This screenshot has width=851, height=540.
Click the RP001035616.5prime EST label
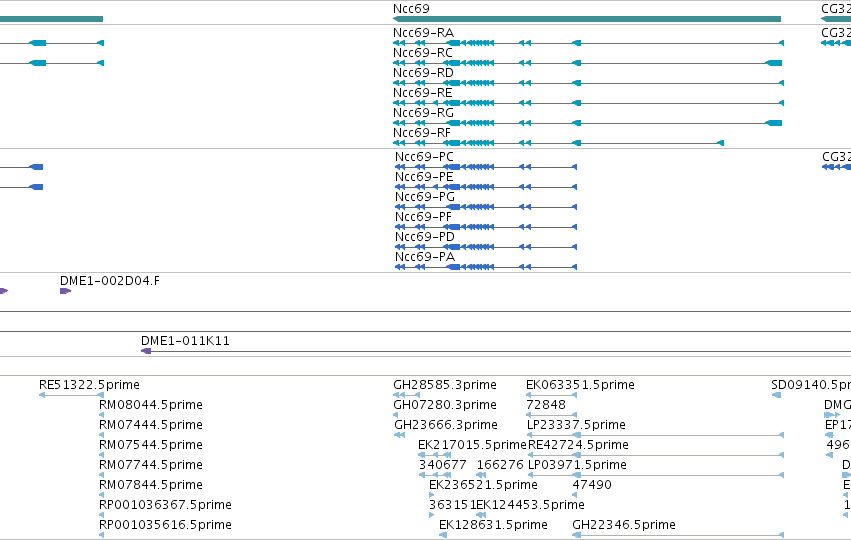click(x=165, y=525)
